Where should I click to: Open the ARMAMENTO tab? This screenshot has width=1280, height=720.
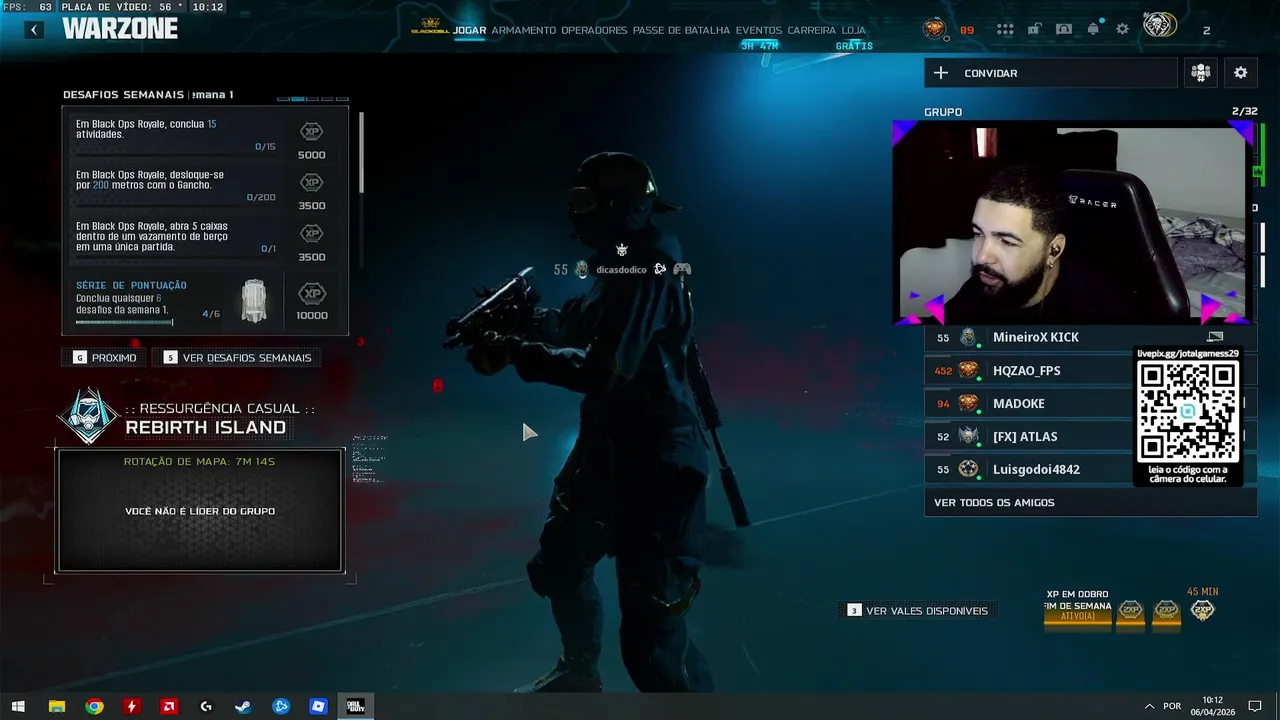click(x=523, y=30)
